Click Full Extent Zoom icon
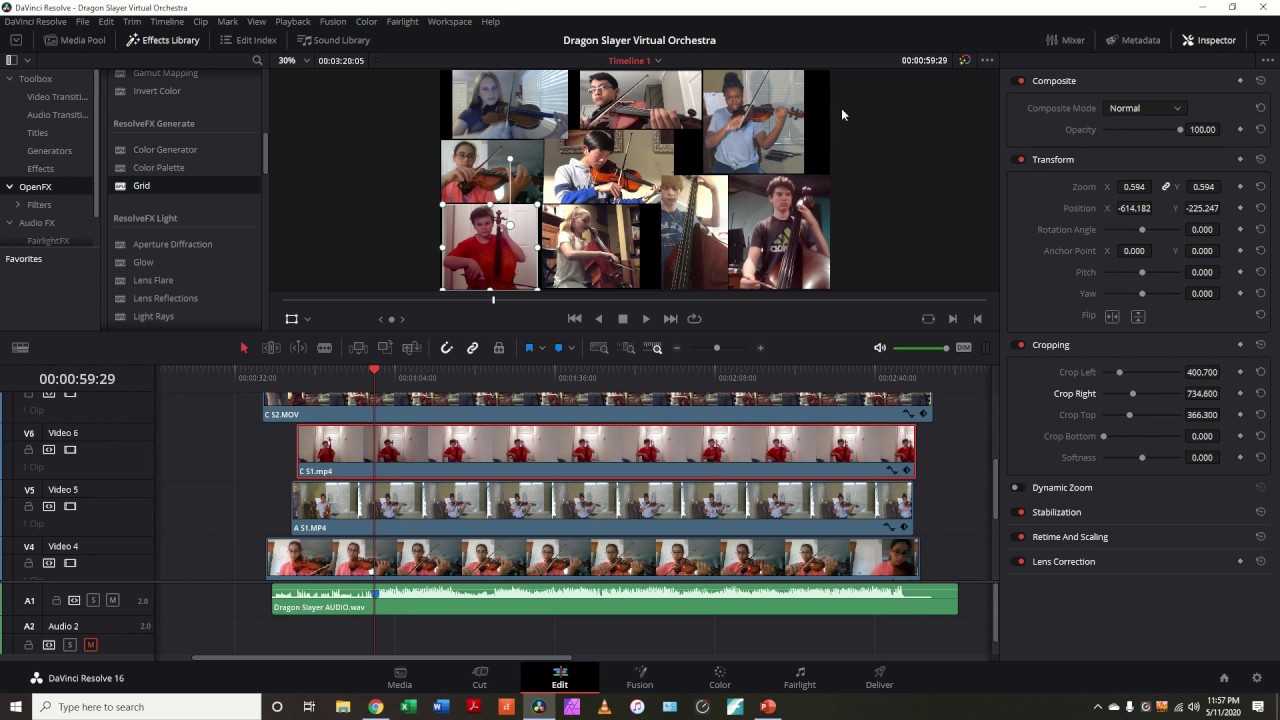 (x=599, y=348)
